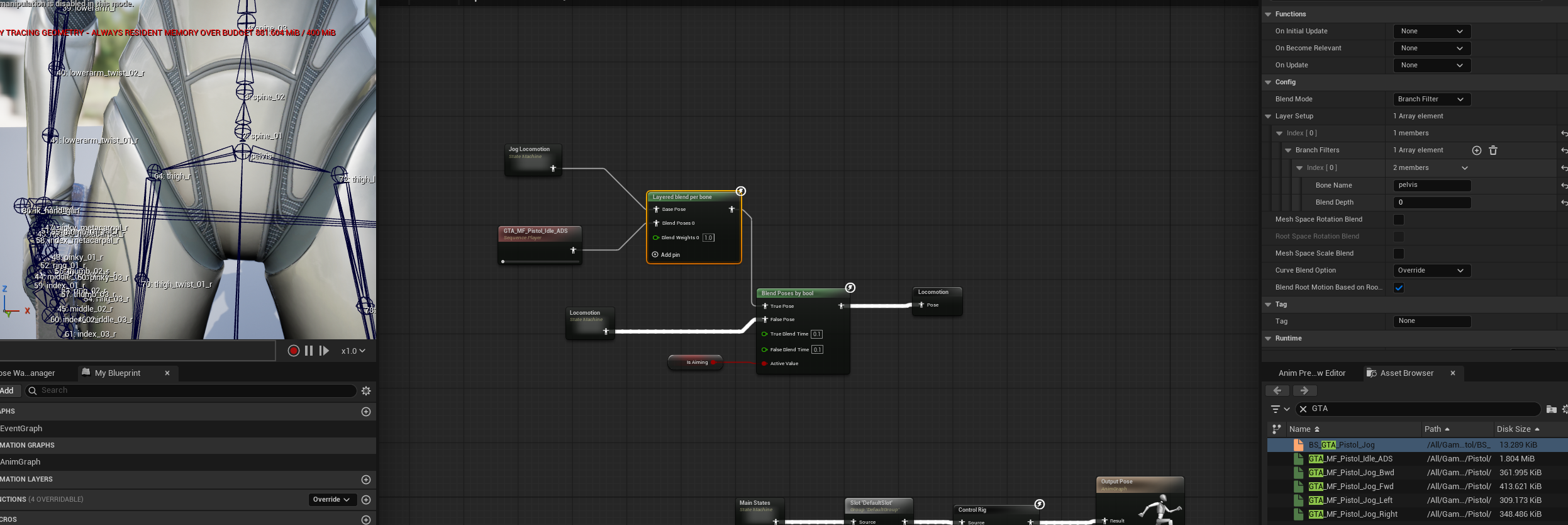1568x525 pixels.
Task: Toggle the Root Space Rotation Blend checkbox
Action: coord(1399,237)
